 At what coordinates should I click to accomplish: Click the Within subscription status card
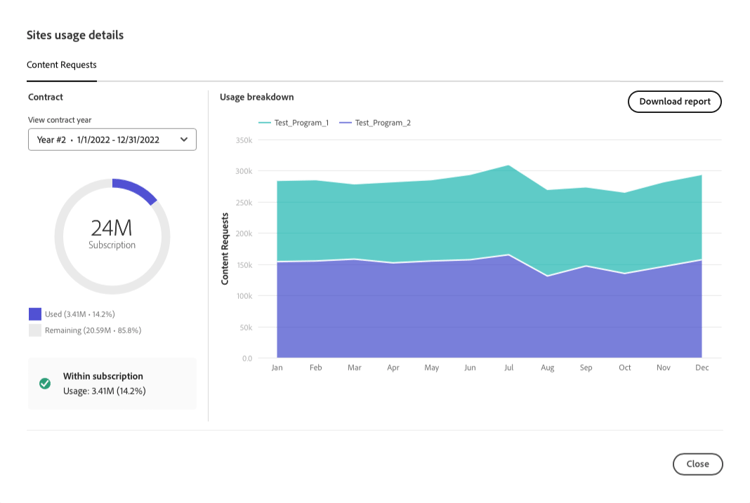point(112,383)
